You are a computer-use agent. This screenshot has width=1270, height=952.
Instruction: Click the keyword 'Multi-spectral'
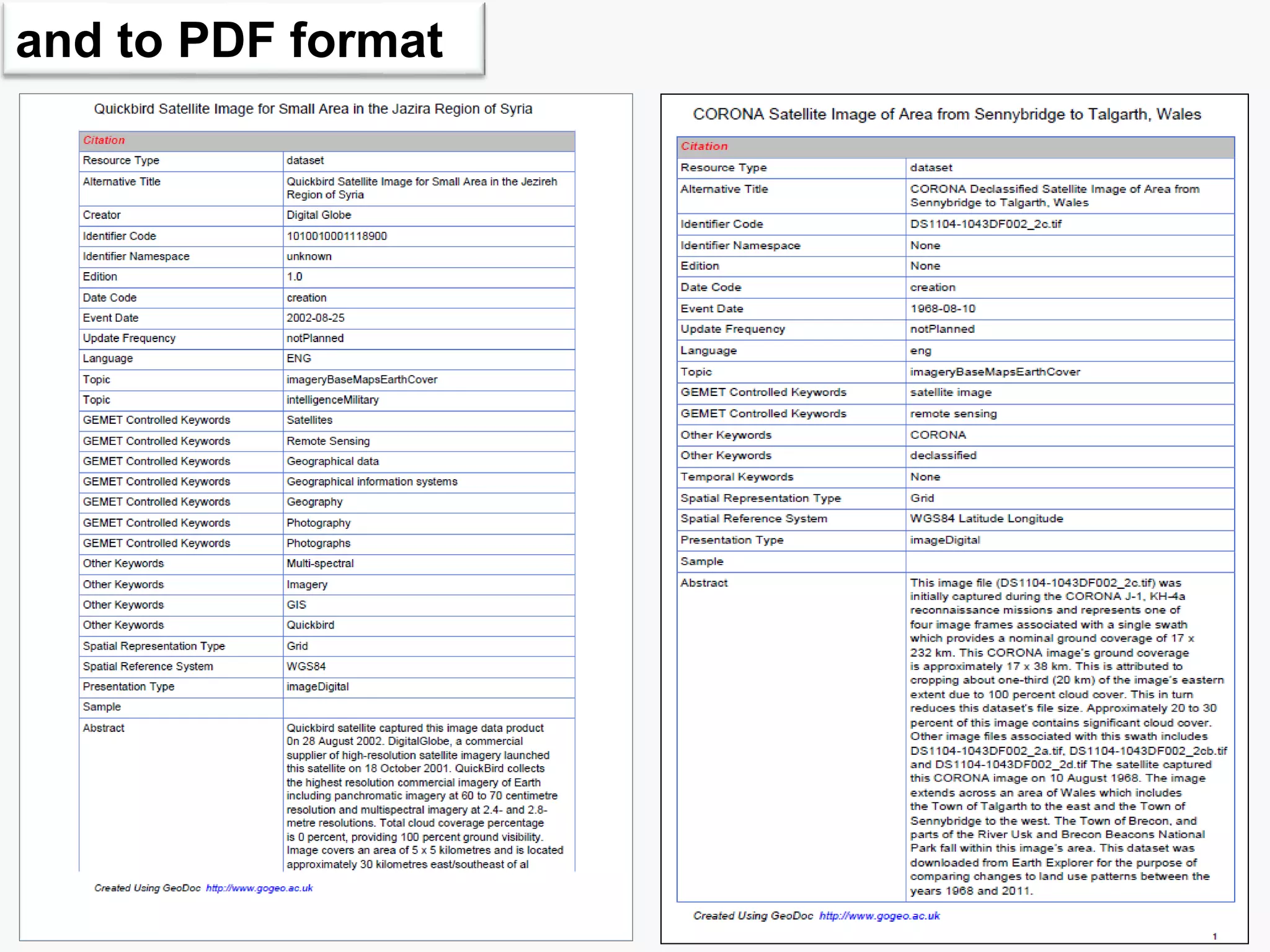coord(320,564)
